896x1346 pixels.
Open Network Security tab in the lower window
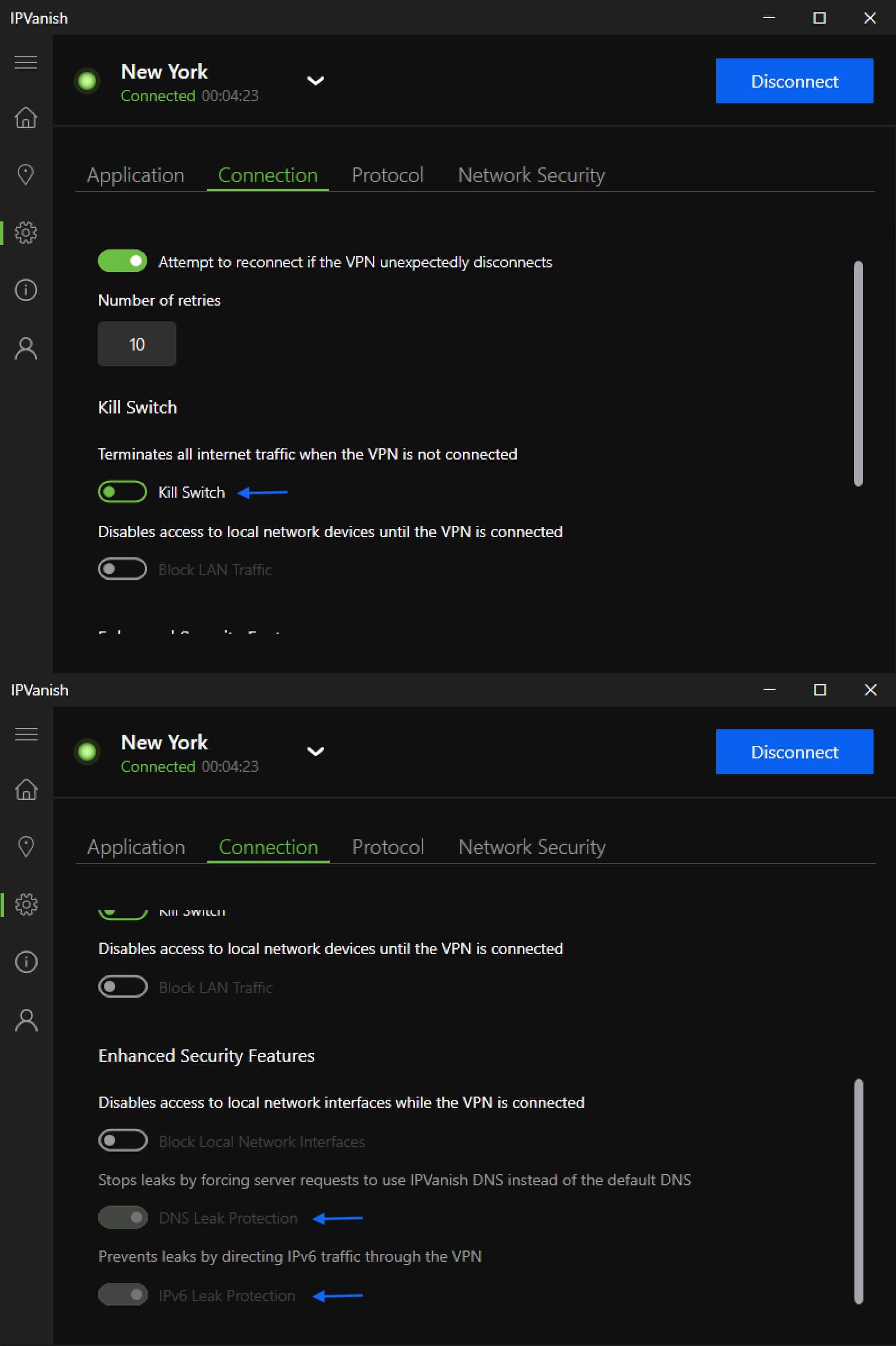[532, 847]
